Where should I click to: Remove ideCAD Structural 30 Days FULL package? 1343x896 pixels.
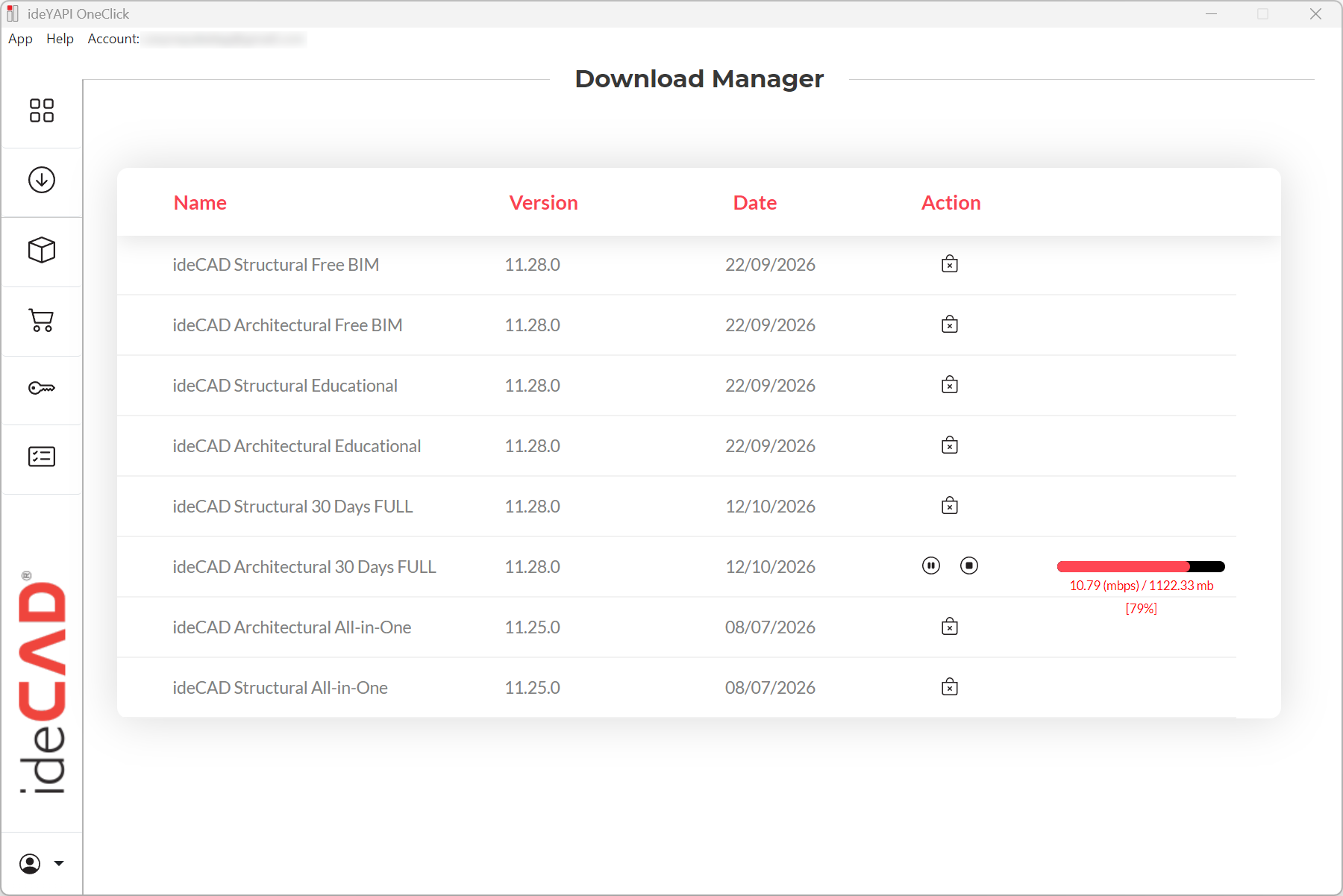[x=950, y=506]
